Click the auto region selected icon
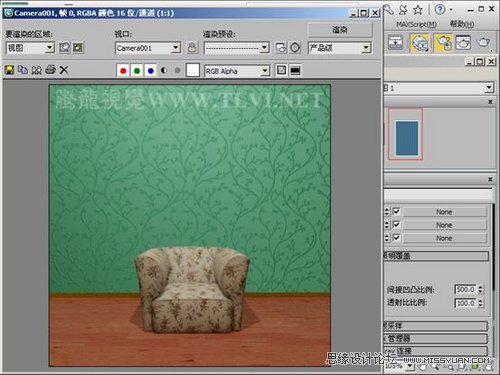The height and width of the screenshot is (375, 500). 78,48
